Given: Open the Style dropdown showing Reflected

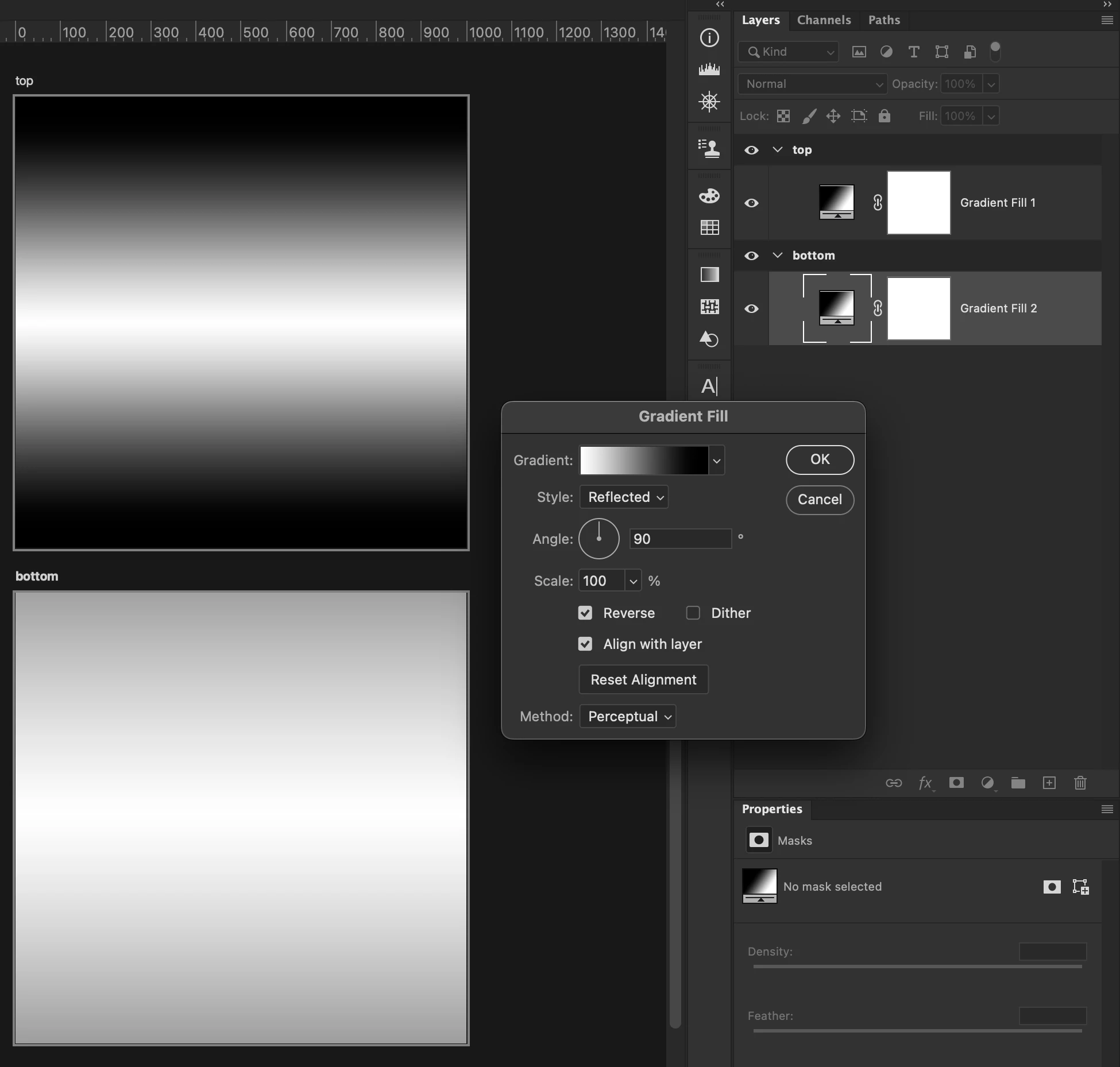Looking at the screenshot, I should tap(624, 497).
